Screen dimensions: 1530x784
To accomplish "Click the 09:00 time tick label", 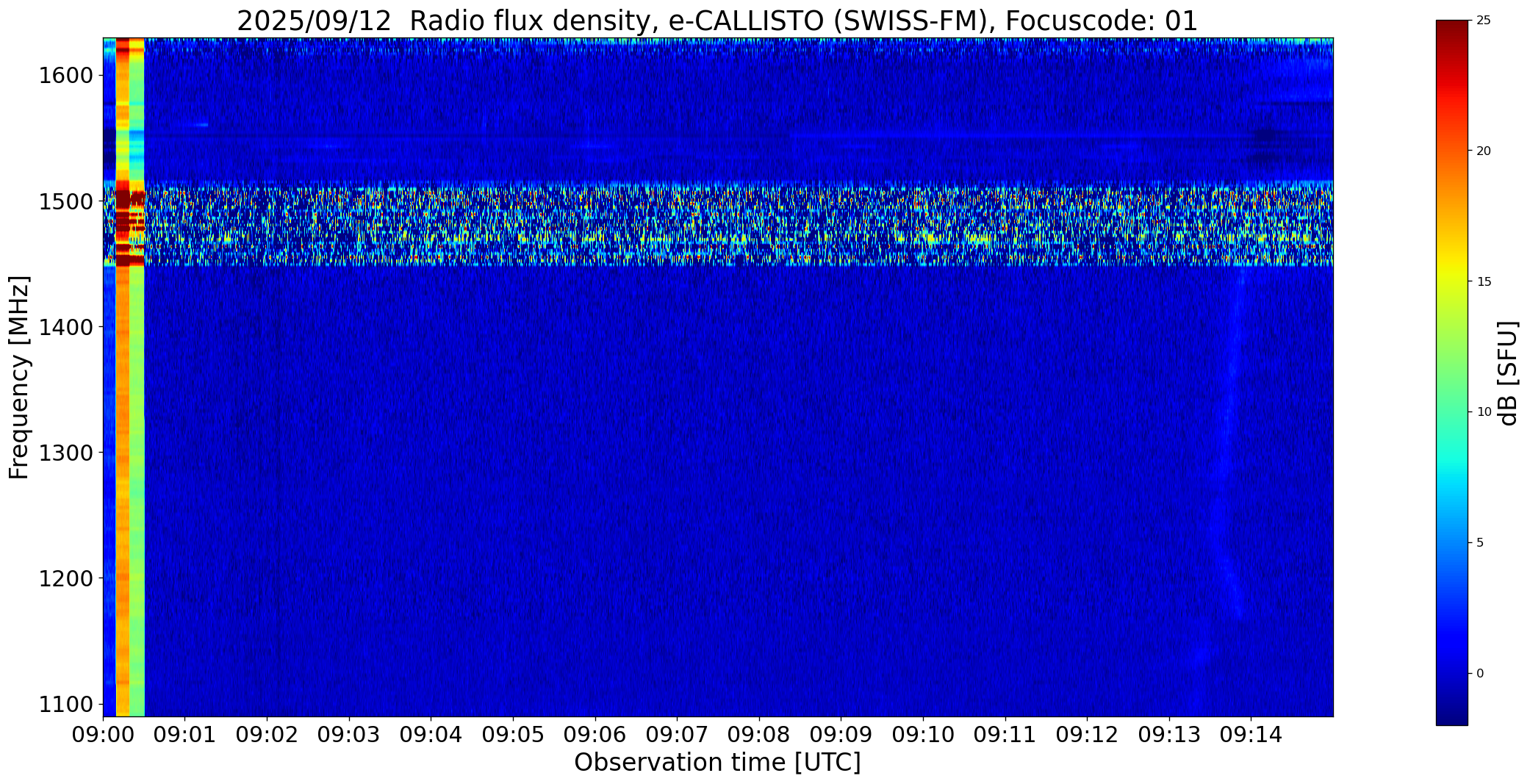I will (103, 735).
